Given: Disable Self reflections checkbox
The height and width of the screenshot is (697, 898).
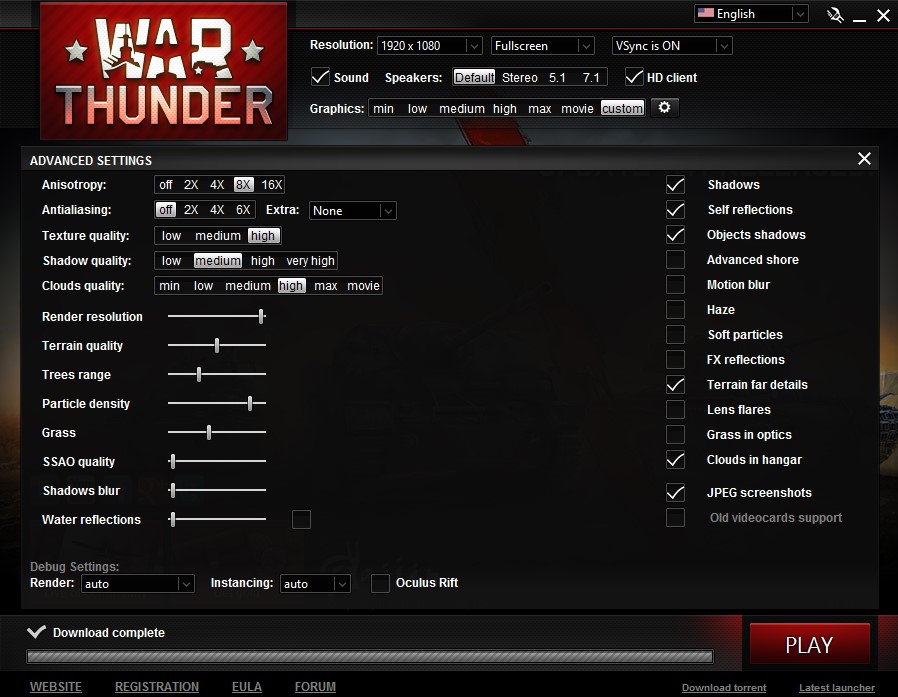Looking at the screenshot, I should point(675,210).
